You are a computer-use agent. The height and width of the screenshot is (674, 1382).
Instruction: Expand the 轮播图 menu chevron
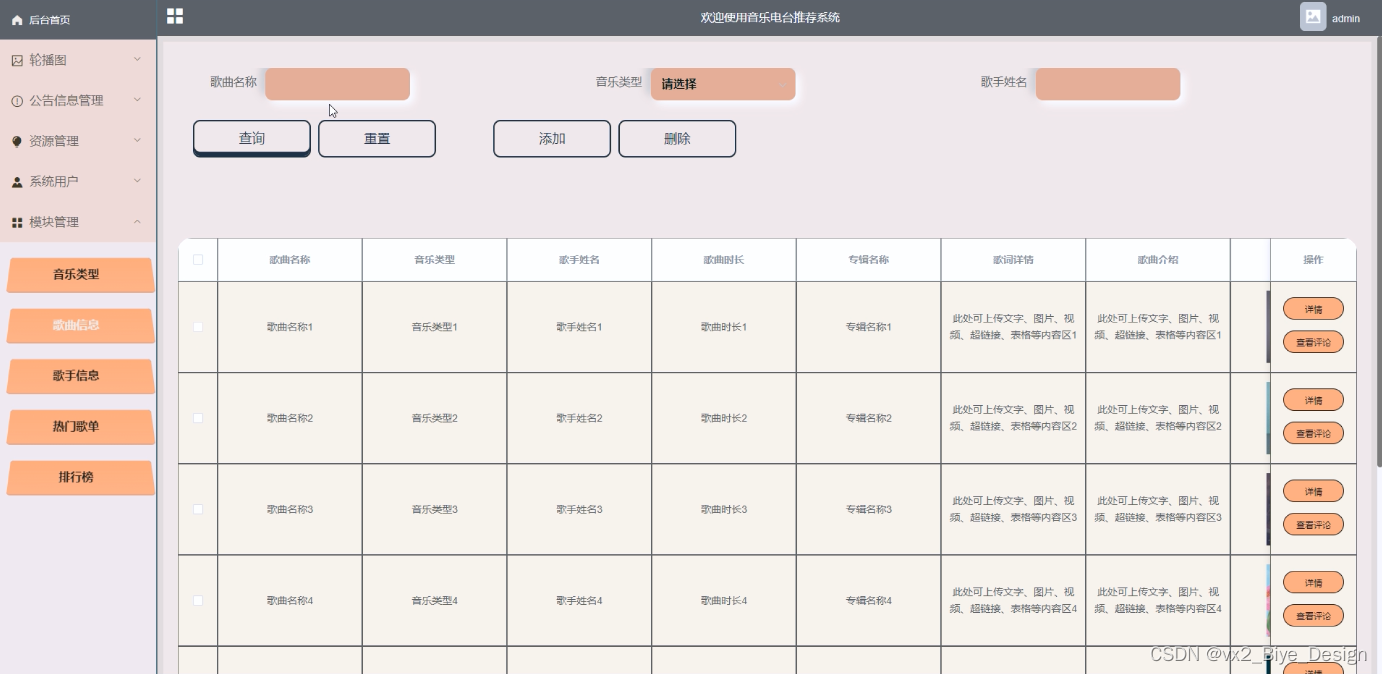pyautogui.click(x=137, y=59)
